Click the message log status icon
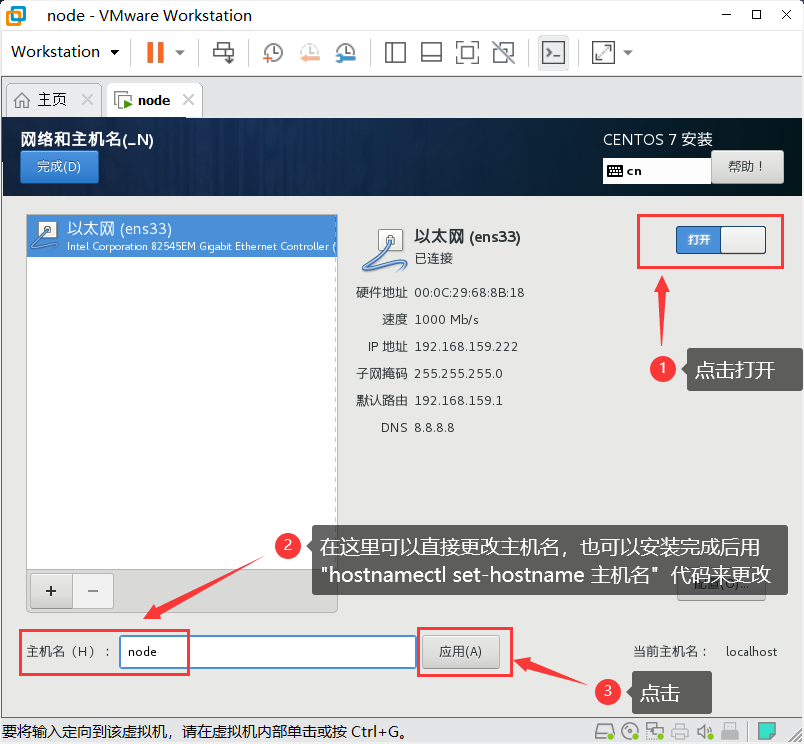This screenshot has width=804, height=744. (767, 730)
